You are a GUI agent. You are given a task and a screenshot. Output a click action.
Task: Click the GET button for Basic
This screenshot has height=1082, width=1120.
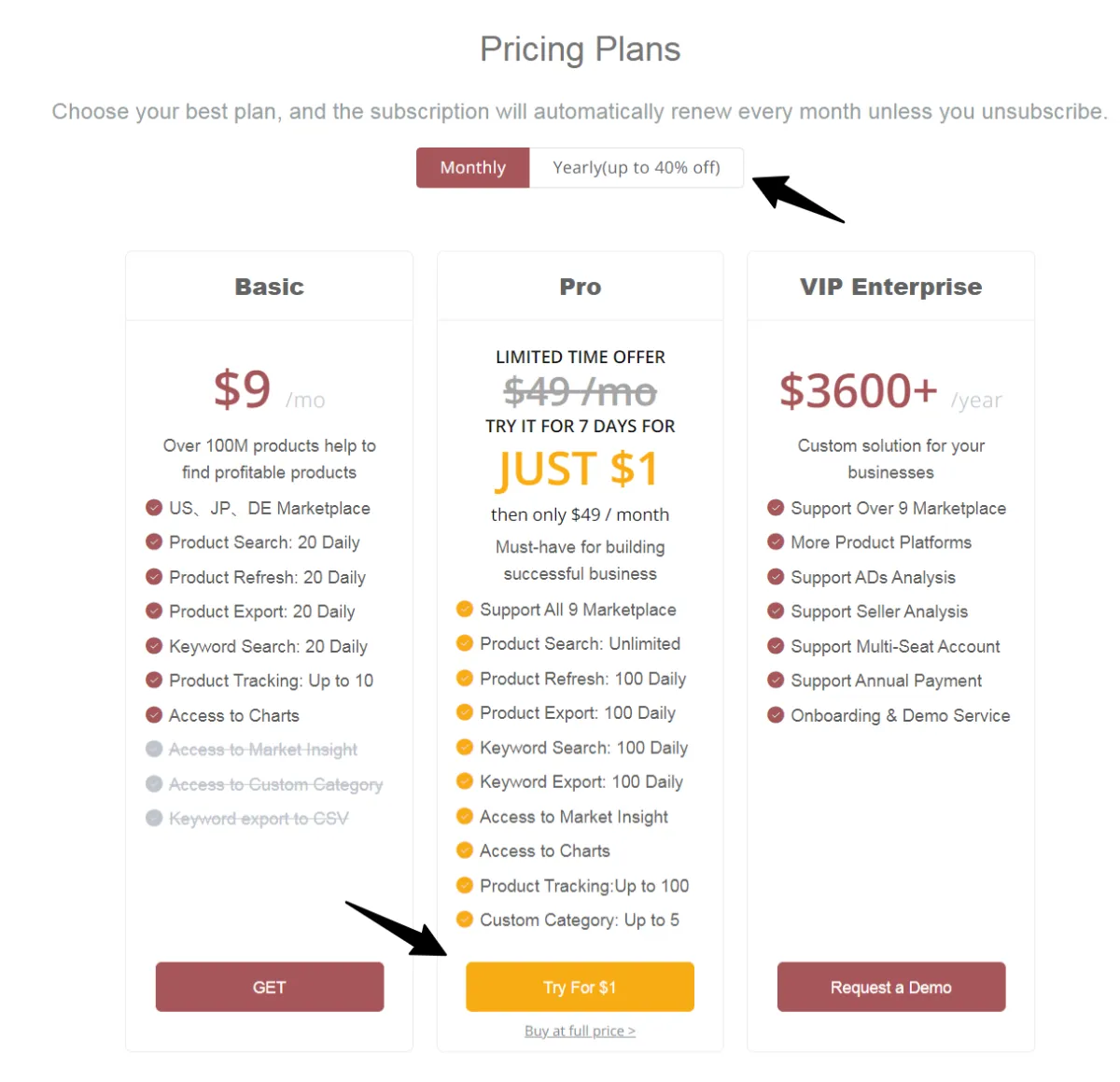click(270, 987)
